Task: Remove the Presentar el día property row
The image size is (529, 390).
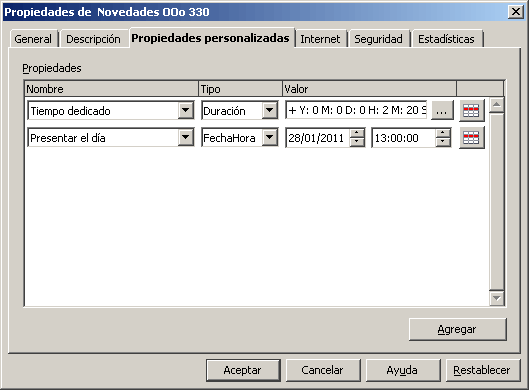Action: [x=472, y=138]
